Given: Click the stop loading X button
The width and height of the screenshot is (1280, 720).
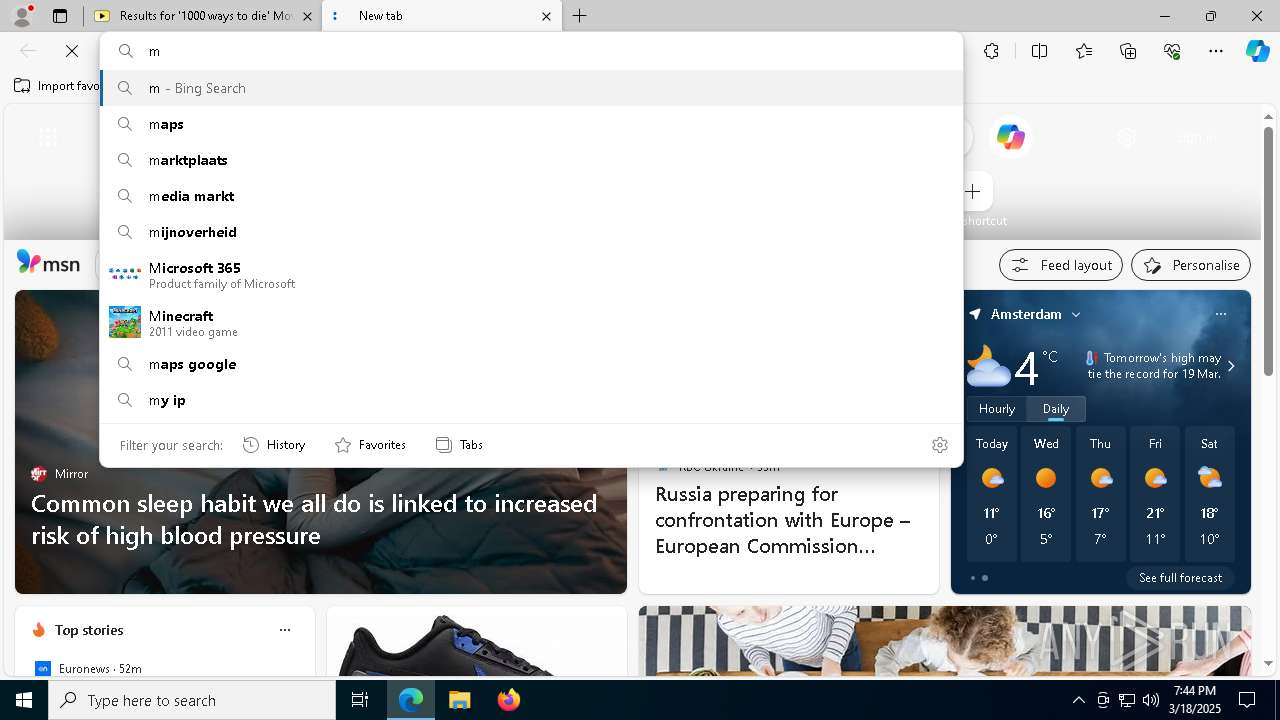Looking at the screenshot, I should coord(72,51).
